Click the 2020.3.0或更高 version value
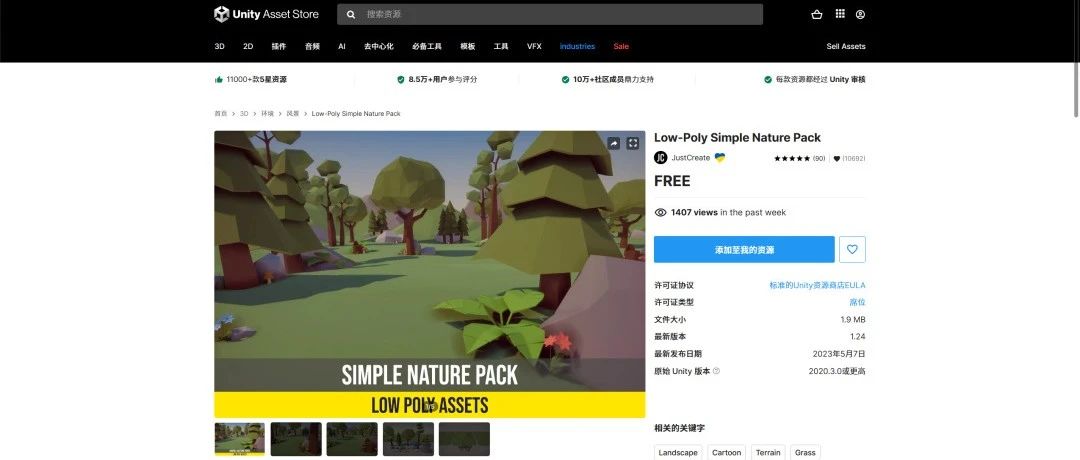The width and height of the screenshot is (1080, 460). coord(837,371)
